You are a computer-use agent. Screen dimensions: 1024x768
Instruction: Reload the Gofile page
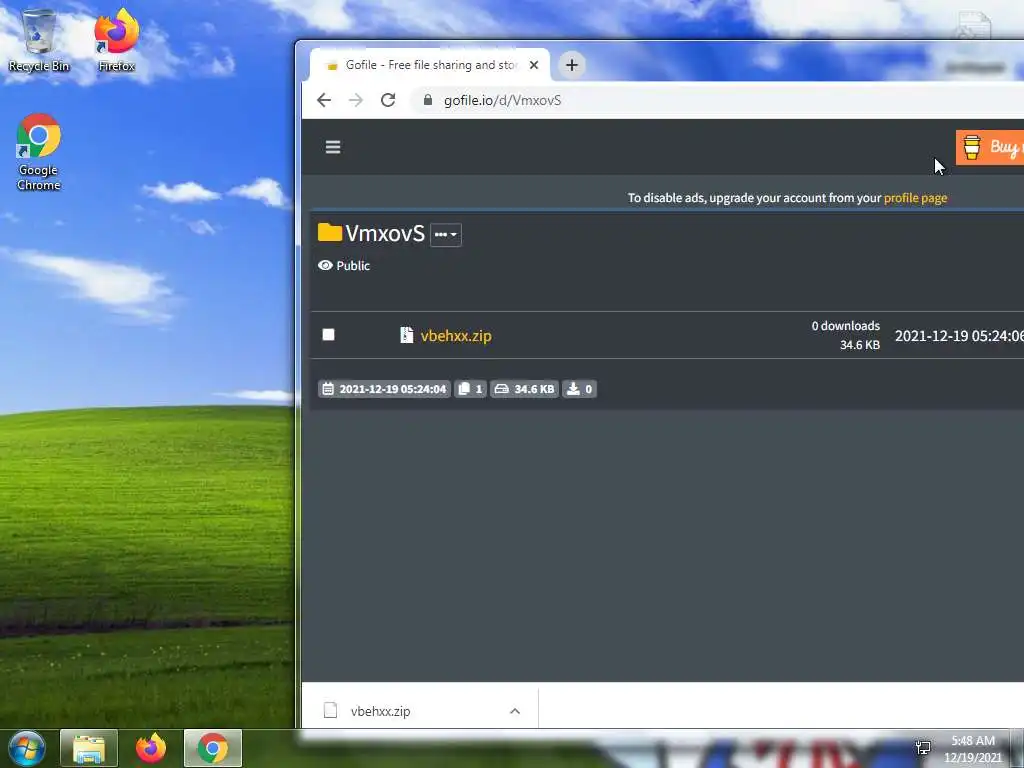[x=388, y=100]
